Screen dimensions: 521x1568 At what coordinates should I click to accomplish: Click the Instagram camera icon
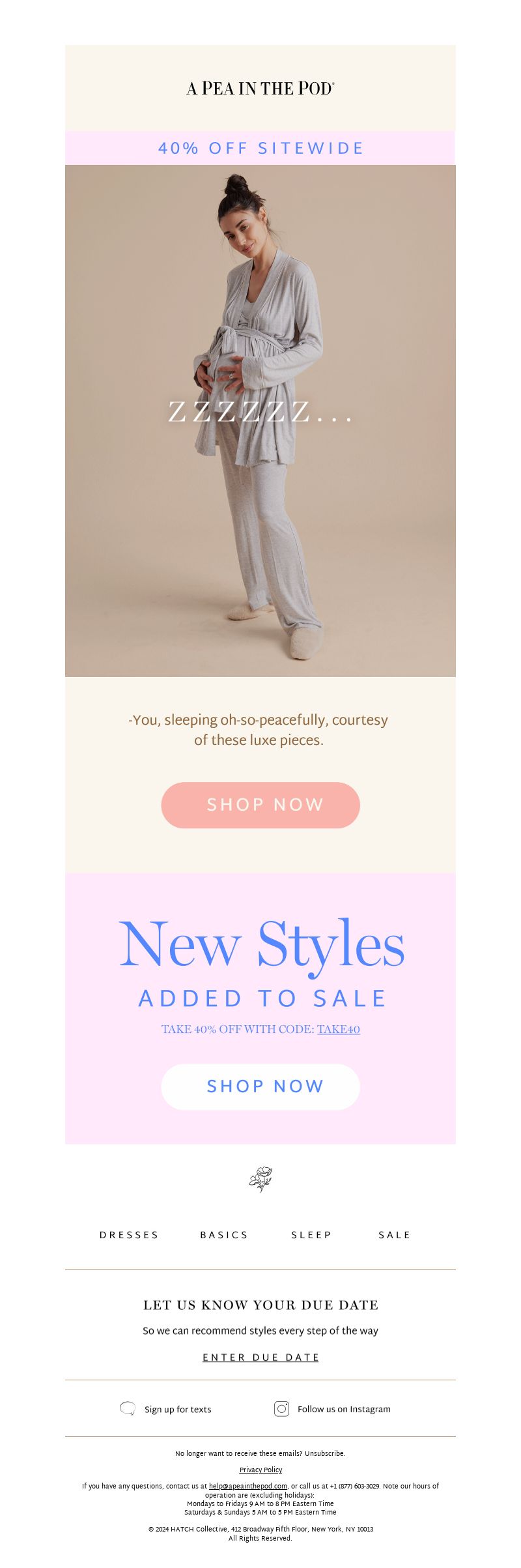tap(281, 1408)
